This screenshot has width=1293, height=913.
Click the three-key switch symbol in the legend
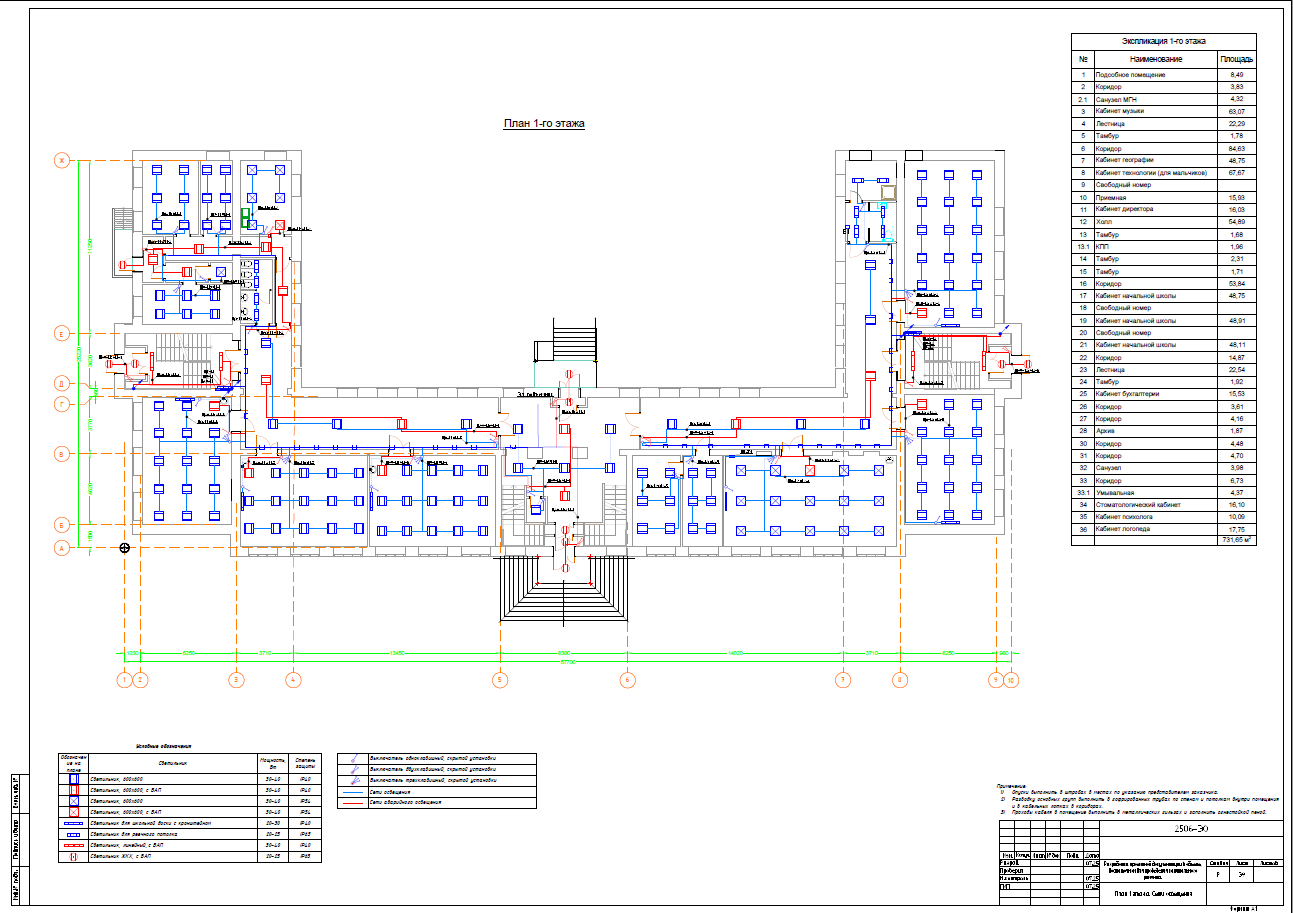[x=355, y=780]
